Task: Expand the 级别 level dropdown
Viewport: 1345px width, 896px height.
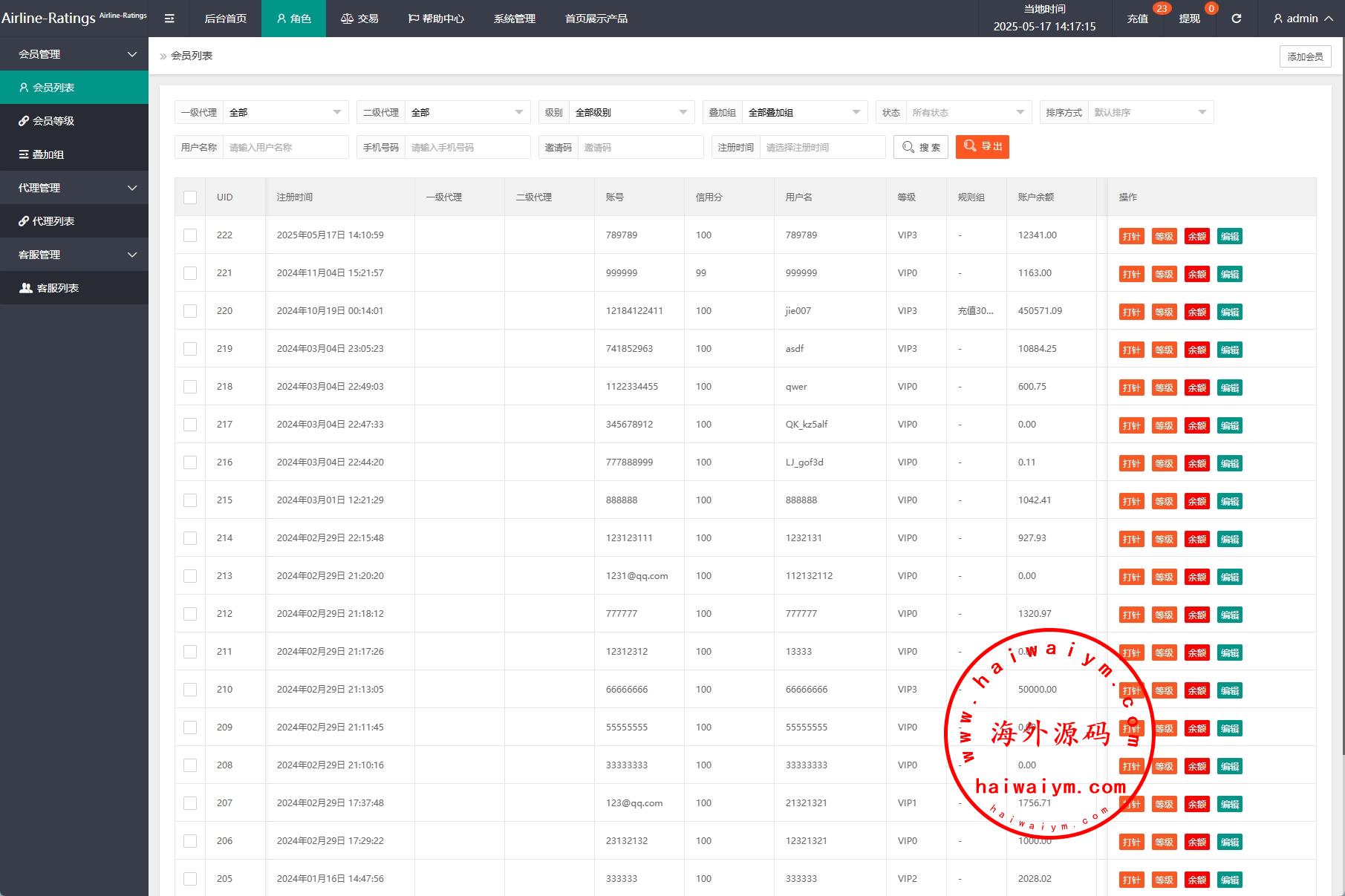Action: pos(631,113)
